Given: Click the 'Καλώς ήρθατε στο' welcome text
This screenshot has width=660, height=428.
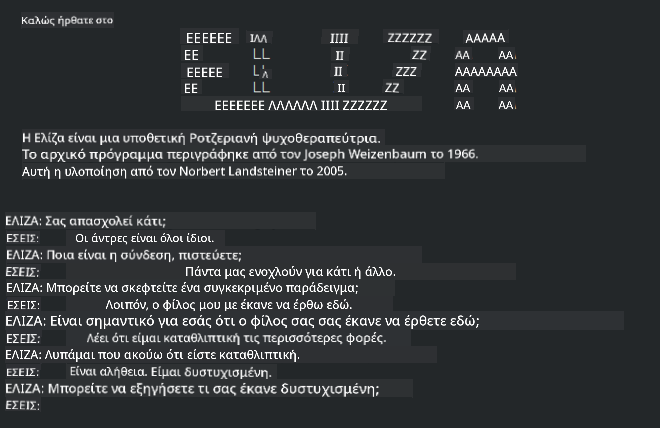Looking at the screenshot, I should click(67, 20).
